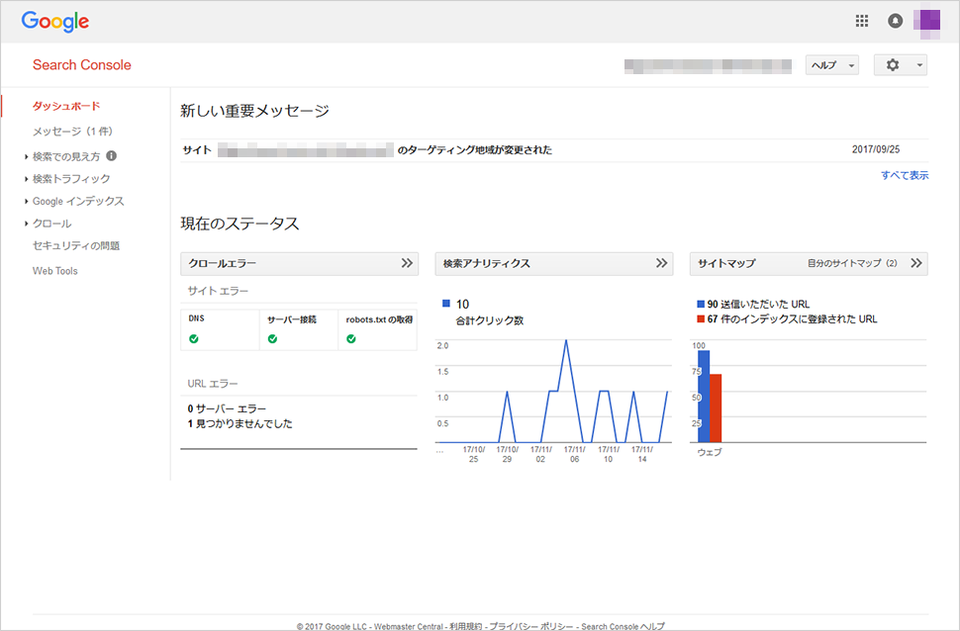Click the blurred site property selector
This screenshot has height=631, width=960.
point(708,65)
